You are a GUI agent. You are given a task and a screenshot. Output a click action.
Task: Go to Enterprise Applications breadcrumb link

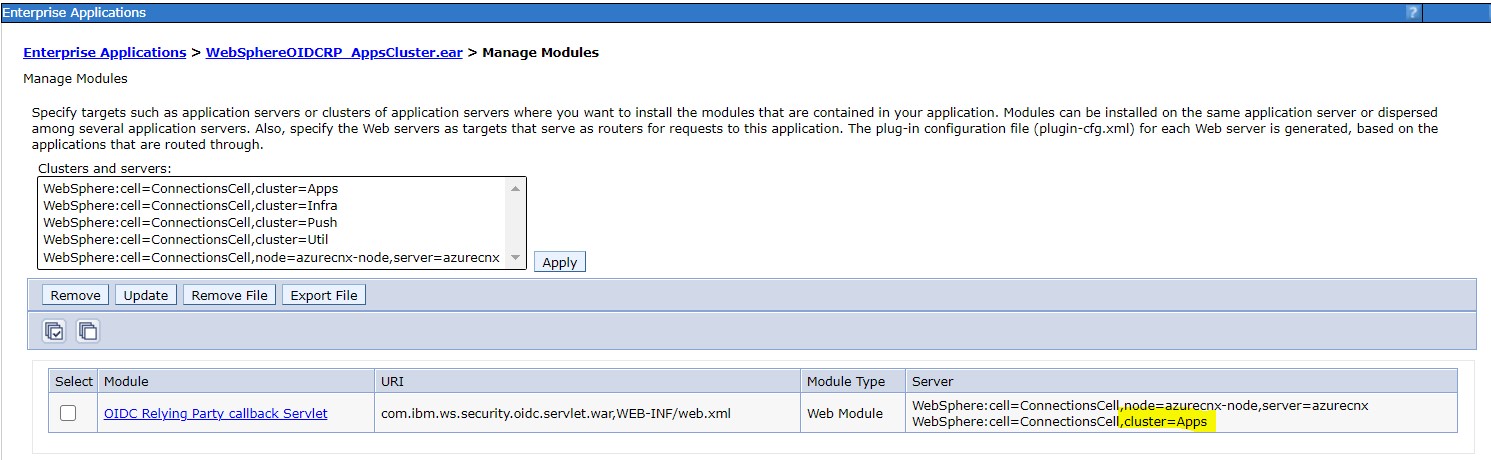[104, 52]
